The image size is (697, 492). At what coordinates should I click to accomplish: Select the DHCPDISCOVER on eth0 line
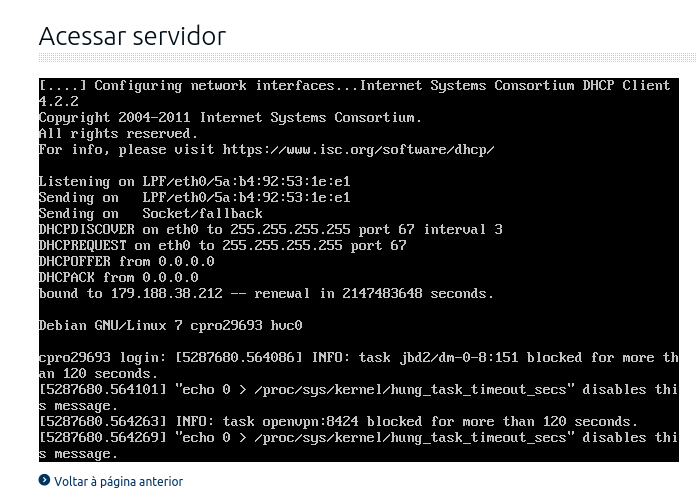click(270, 229)
